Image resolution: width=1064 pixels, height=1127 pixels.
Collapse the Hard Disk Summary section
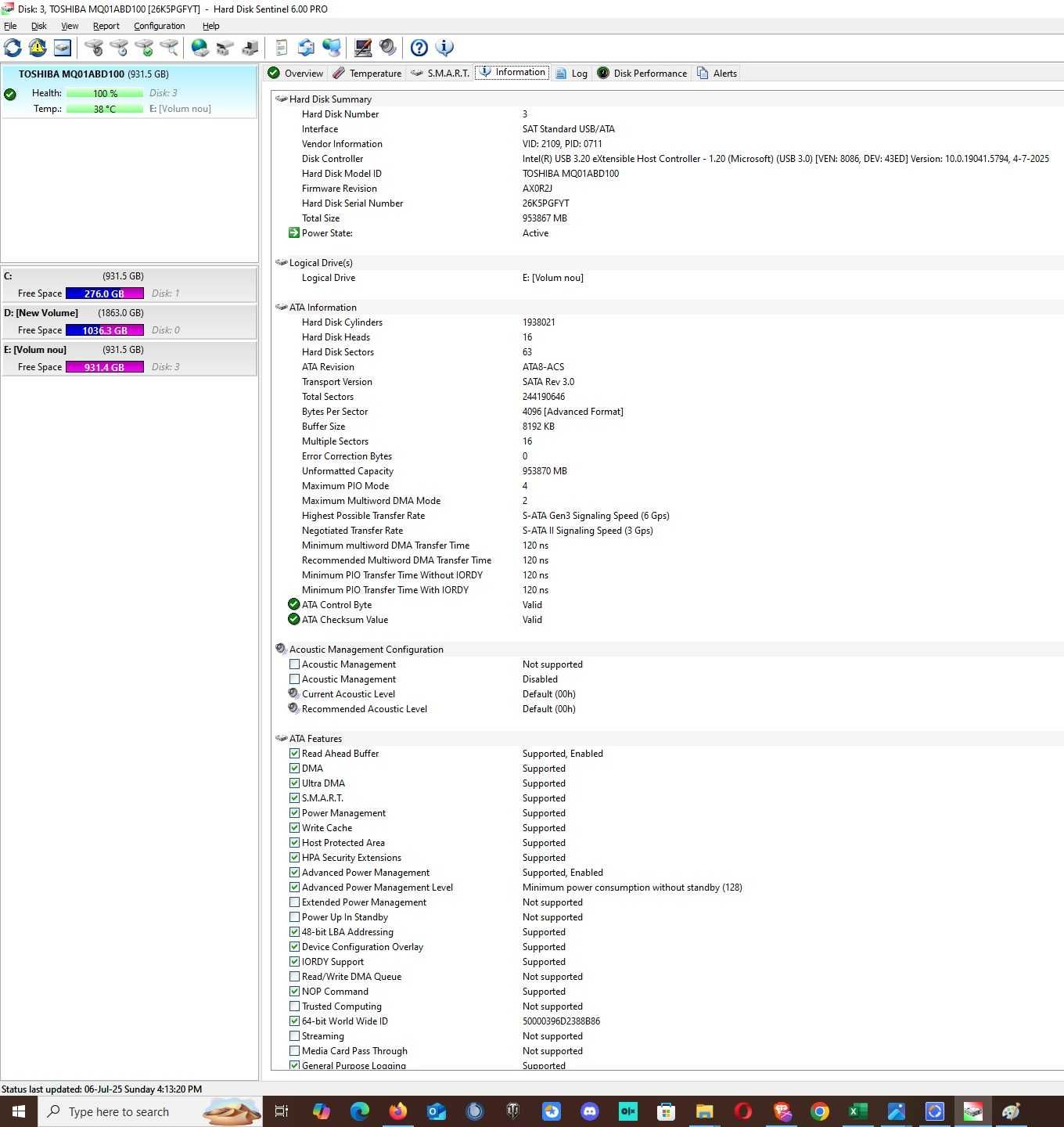282,99
